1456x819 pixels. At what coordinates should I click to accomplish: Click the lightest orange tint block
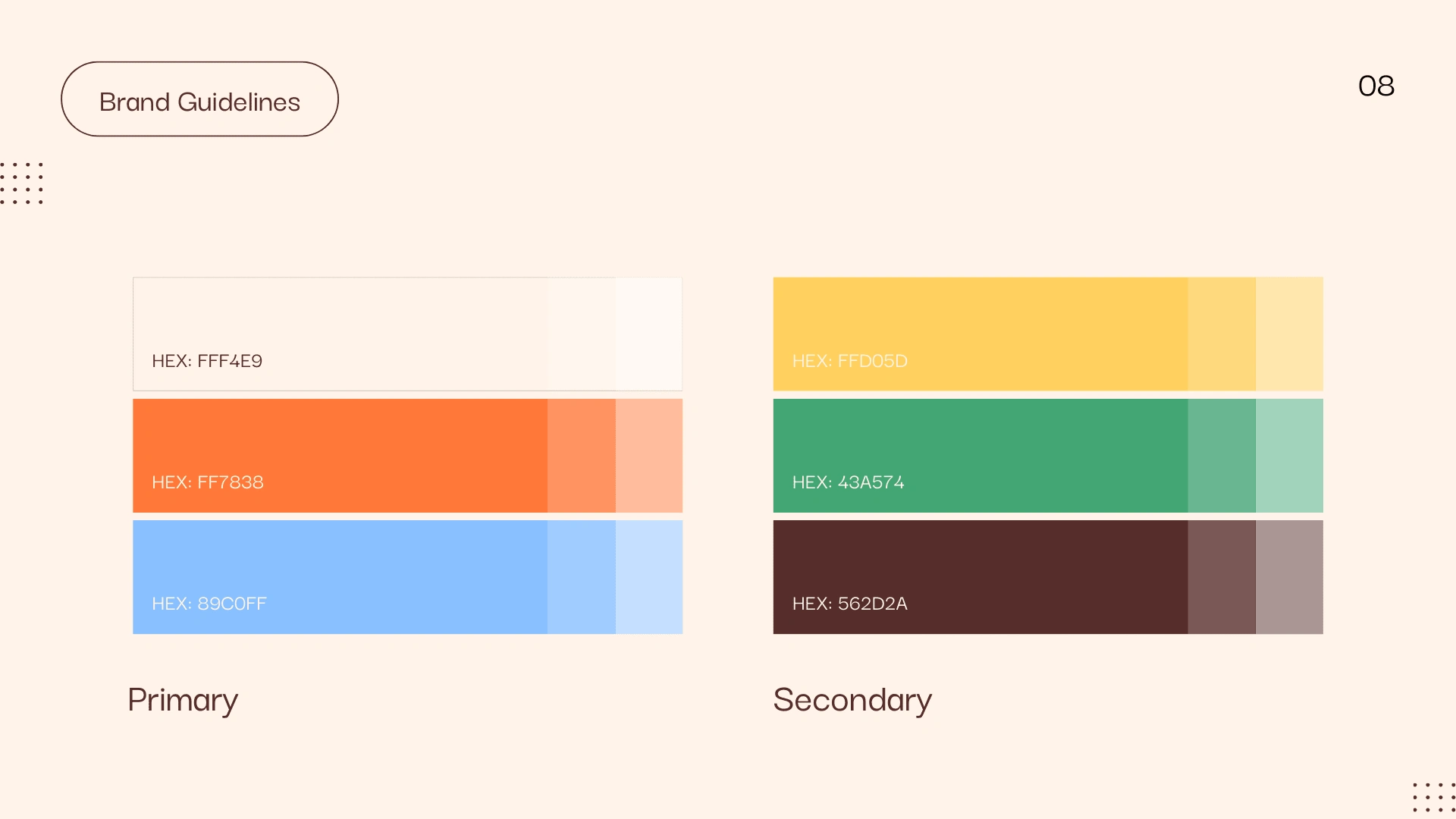coord(649,456)
